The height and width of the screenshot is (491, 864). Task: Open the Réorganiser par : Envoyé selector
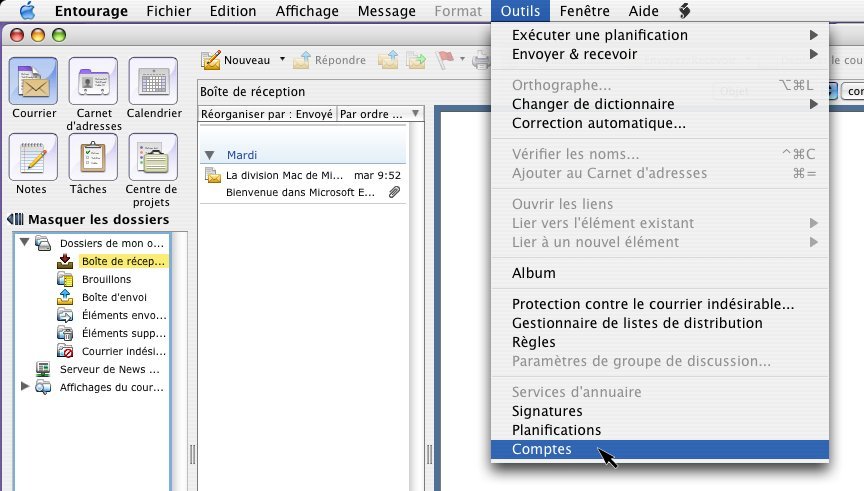pos(267,114)
